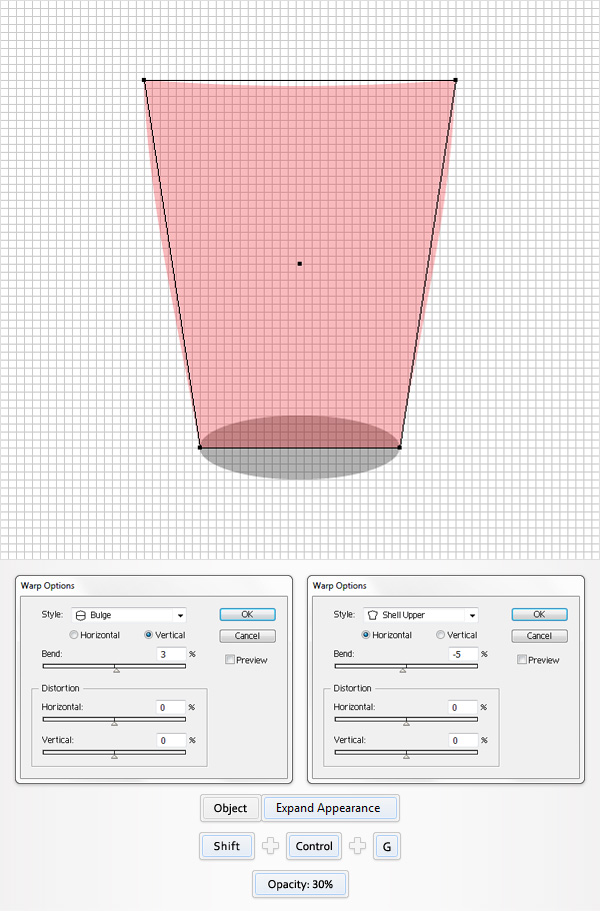Select bottom-right anchor point of trapezoid
Image resolution: width=600 pixels, height=911 pixels.
coord(400,447)
